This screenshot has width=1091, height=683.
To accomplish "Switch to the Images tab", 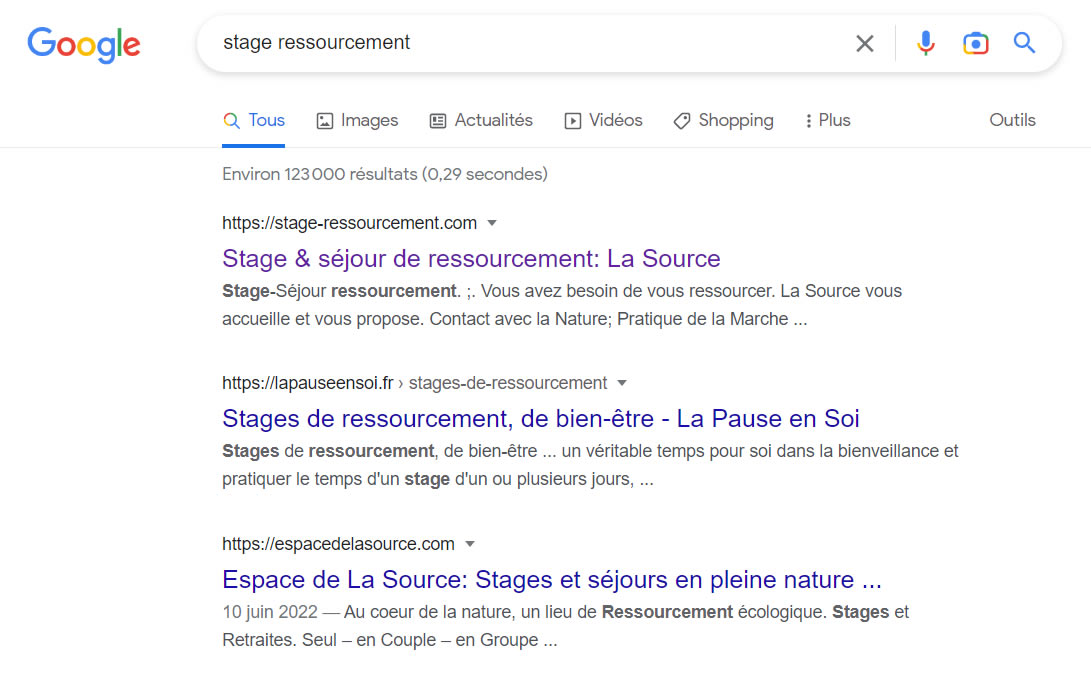I will [357, 121].
